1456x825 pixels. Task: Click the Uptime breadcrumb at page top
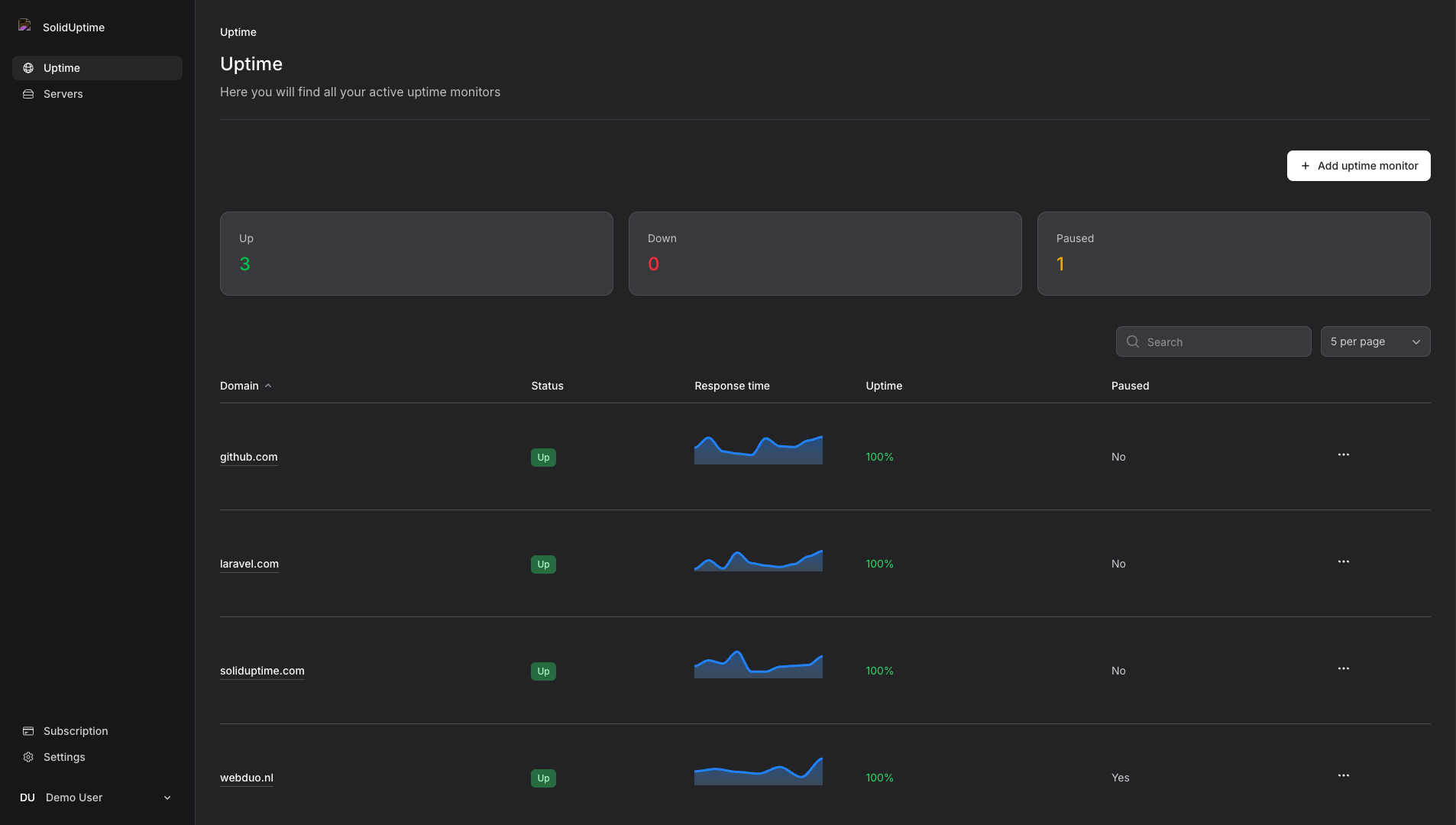238,32
